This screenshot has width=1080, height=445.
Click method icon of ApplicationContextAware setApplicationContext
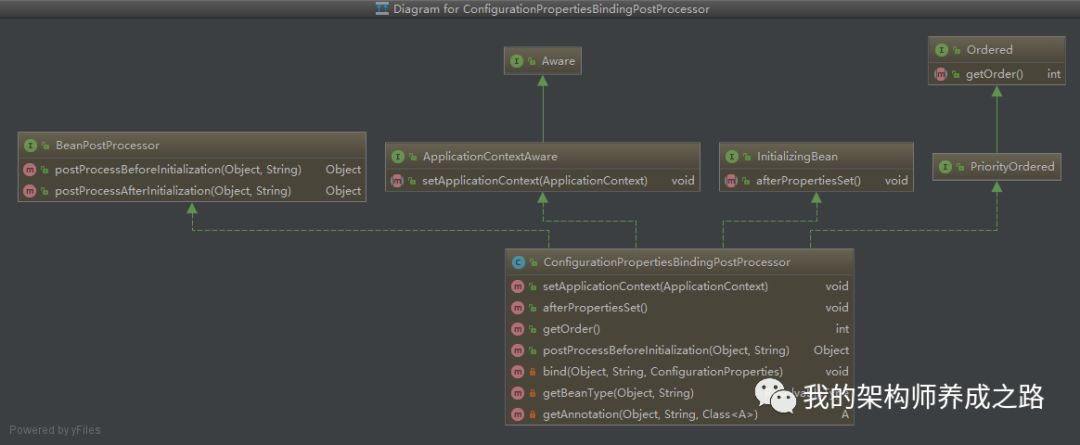tap(397, 180)
